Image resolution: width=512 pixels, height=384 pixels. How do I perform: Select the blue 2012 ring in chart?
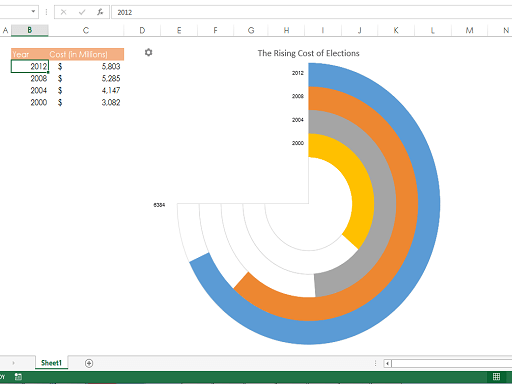(429, 203)
